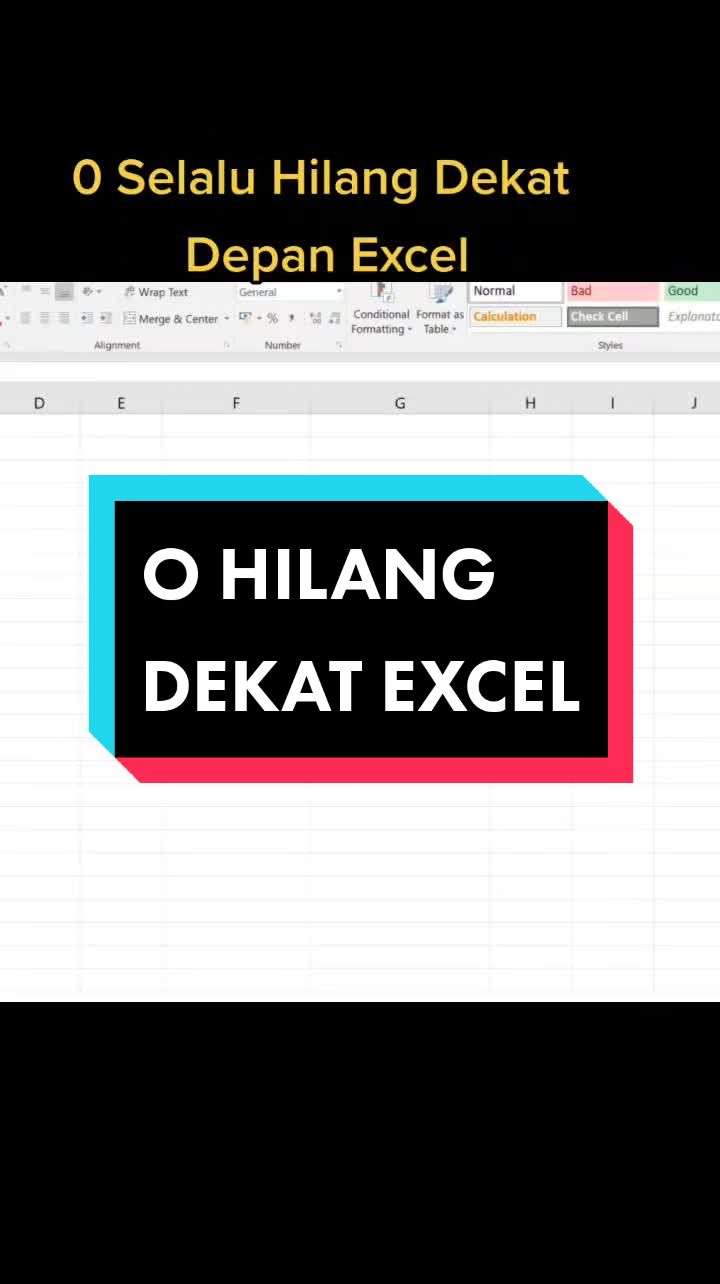The height and width of the screenshot is (1284, 720).
Task: Apply the Check Cell style
Action: [x=612, y=317]
